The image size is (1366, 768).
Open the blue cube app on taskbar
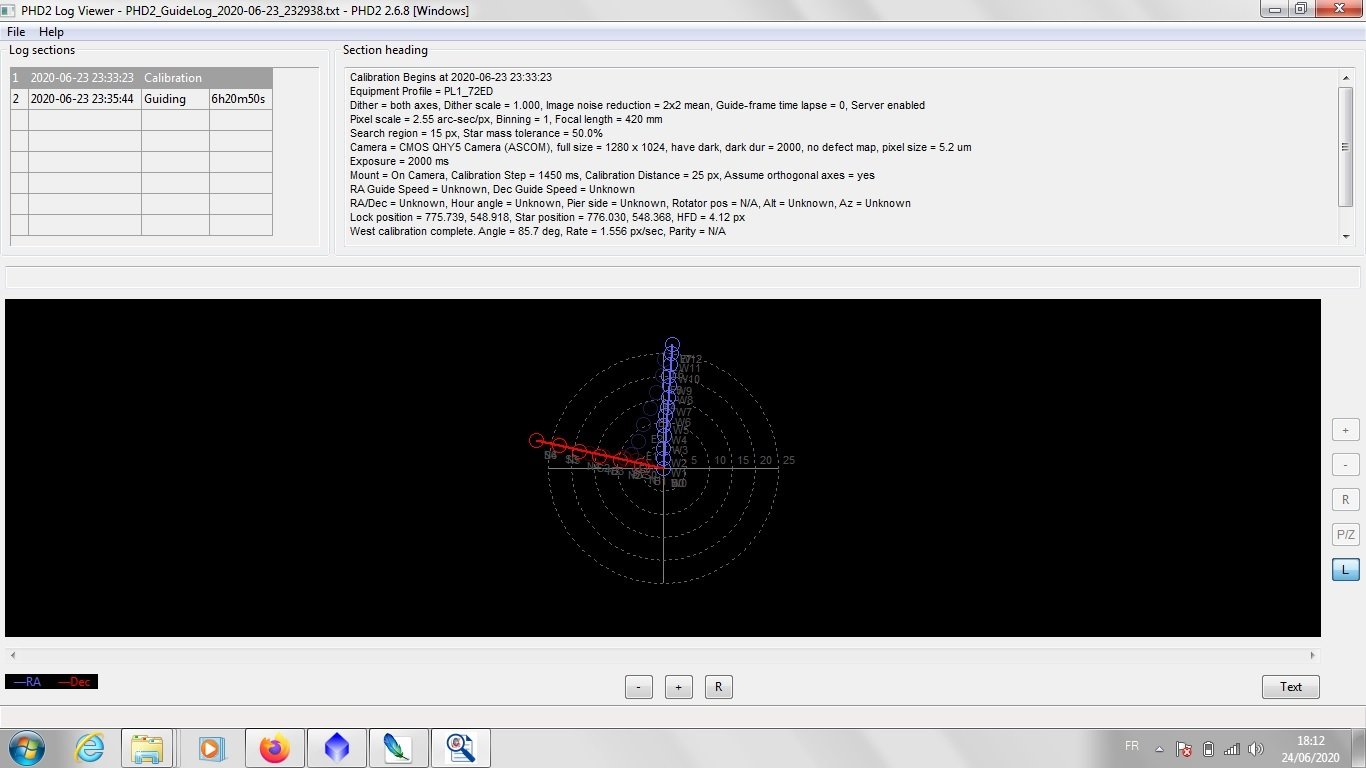click(337, 748)
